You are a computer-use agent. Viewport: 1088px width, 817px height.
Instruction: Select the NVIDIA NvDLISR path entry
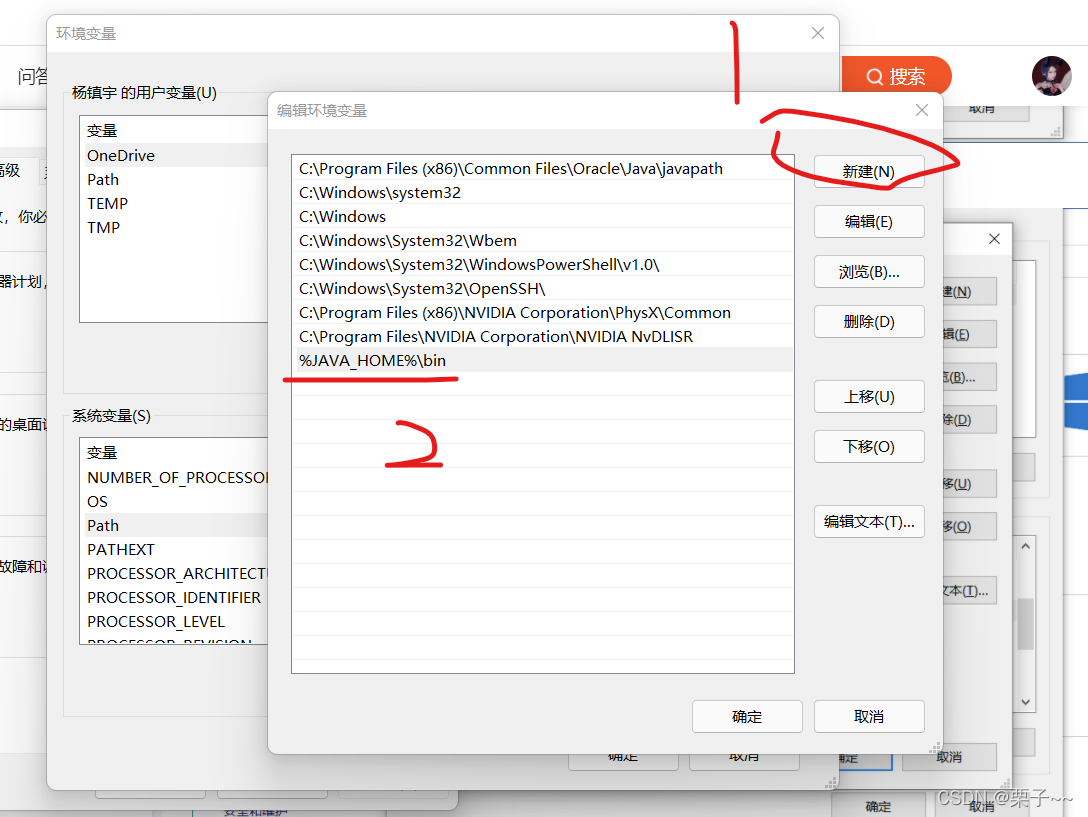coord(542,337)
